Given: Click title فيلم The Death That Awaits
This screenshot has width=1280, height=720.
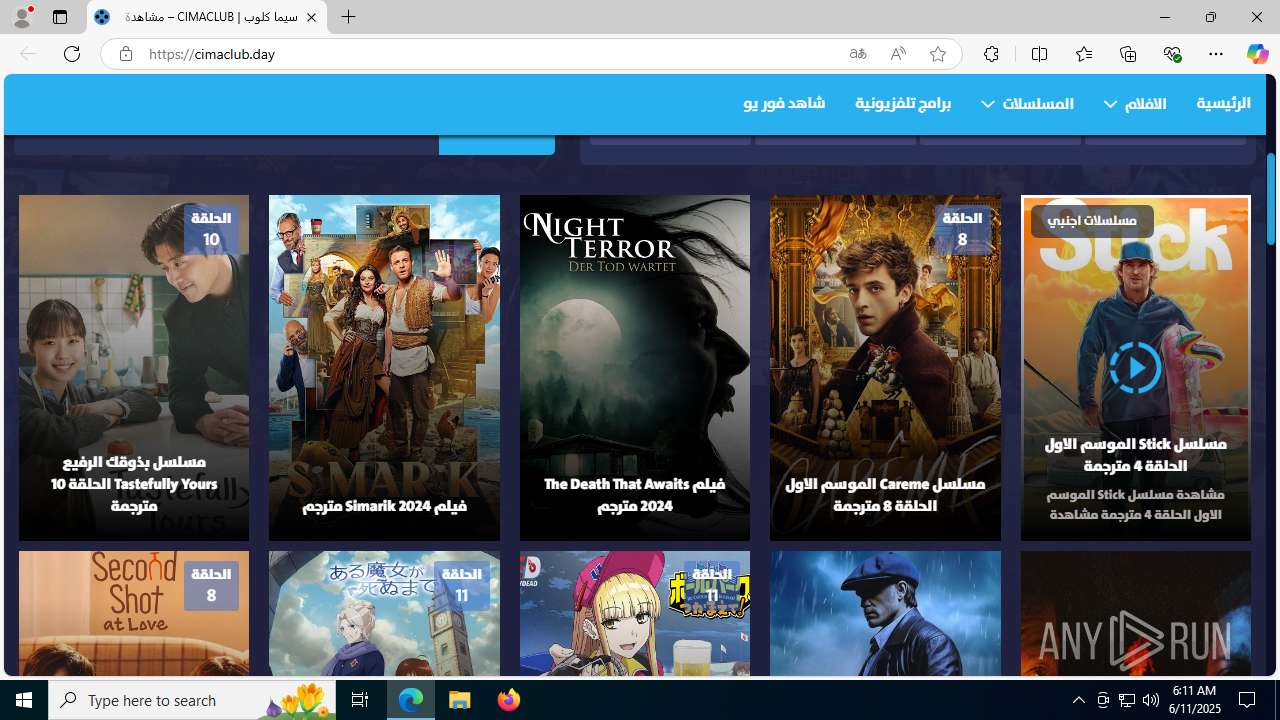Looking at the screenshot, I should 635,495.
